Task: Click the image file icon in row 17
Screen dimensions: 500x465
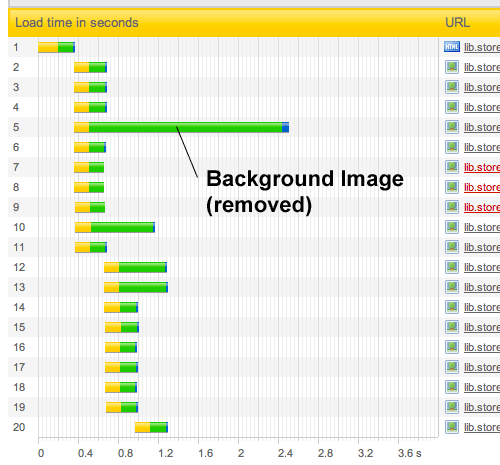Action: (x=452, y=367)
